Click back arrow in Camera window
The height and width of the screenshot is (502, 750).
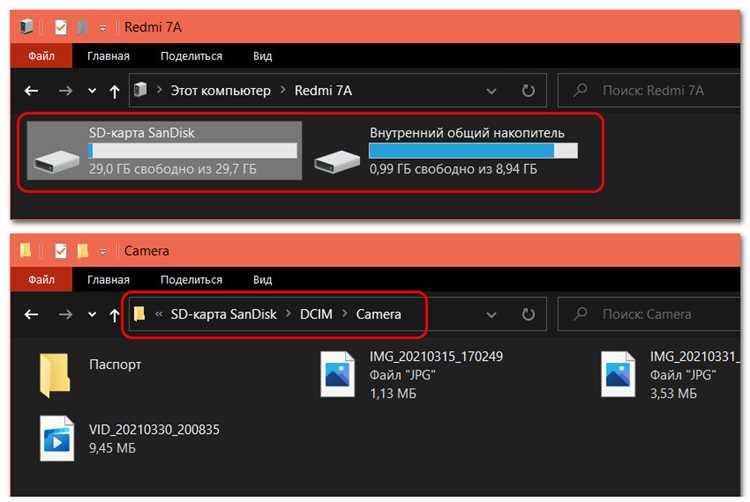click(32, 314)
